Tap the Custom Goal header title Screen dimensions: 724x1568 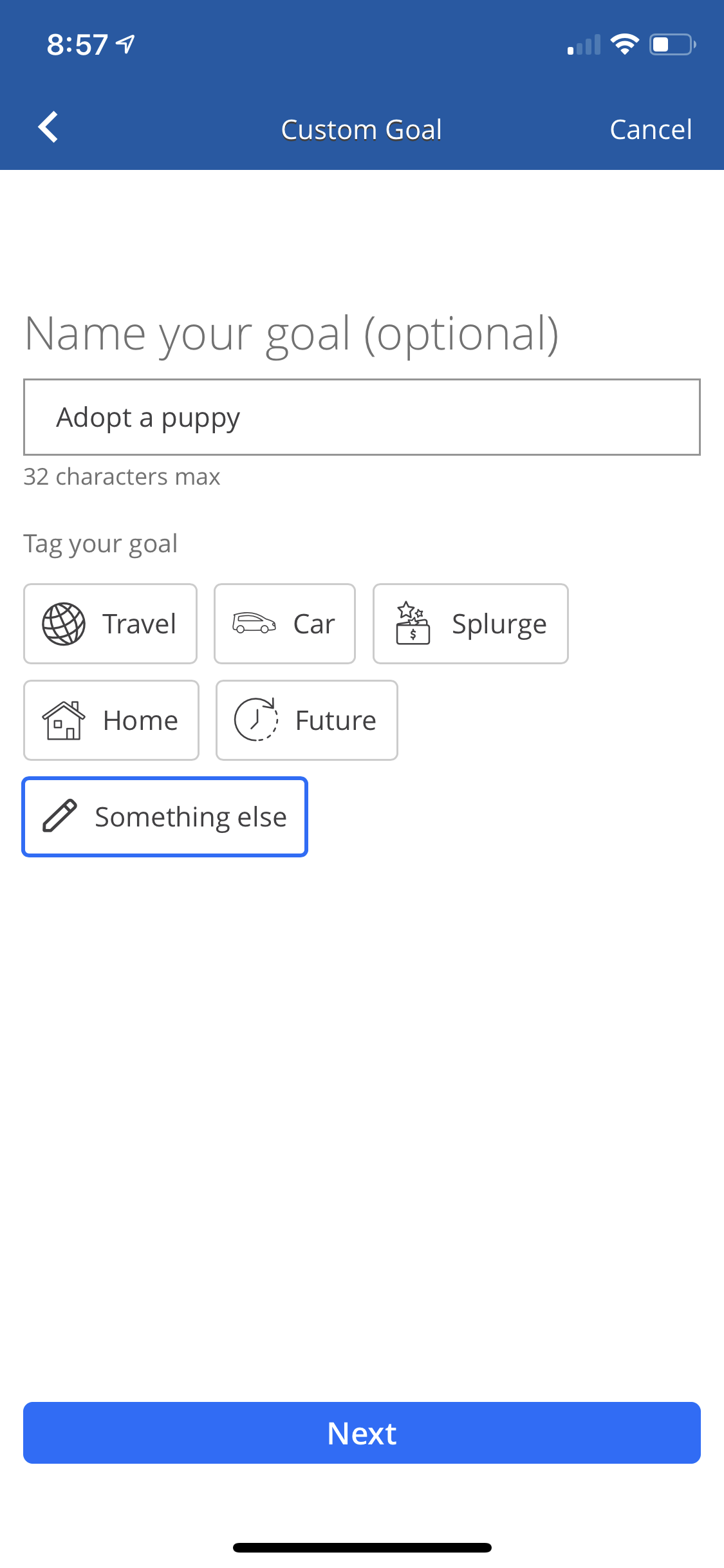[362, 129]
